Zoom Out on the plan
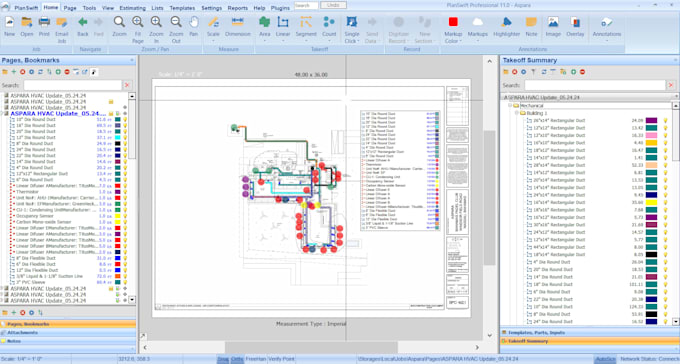 point(176,30)
